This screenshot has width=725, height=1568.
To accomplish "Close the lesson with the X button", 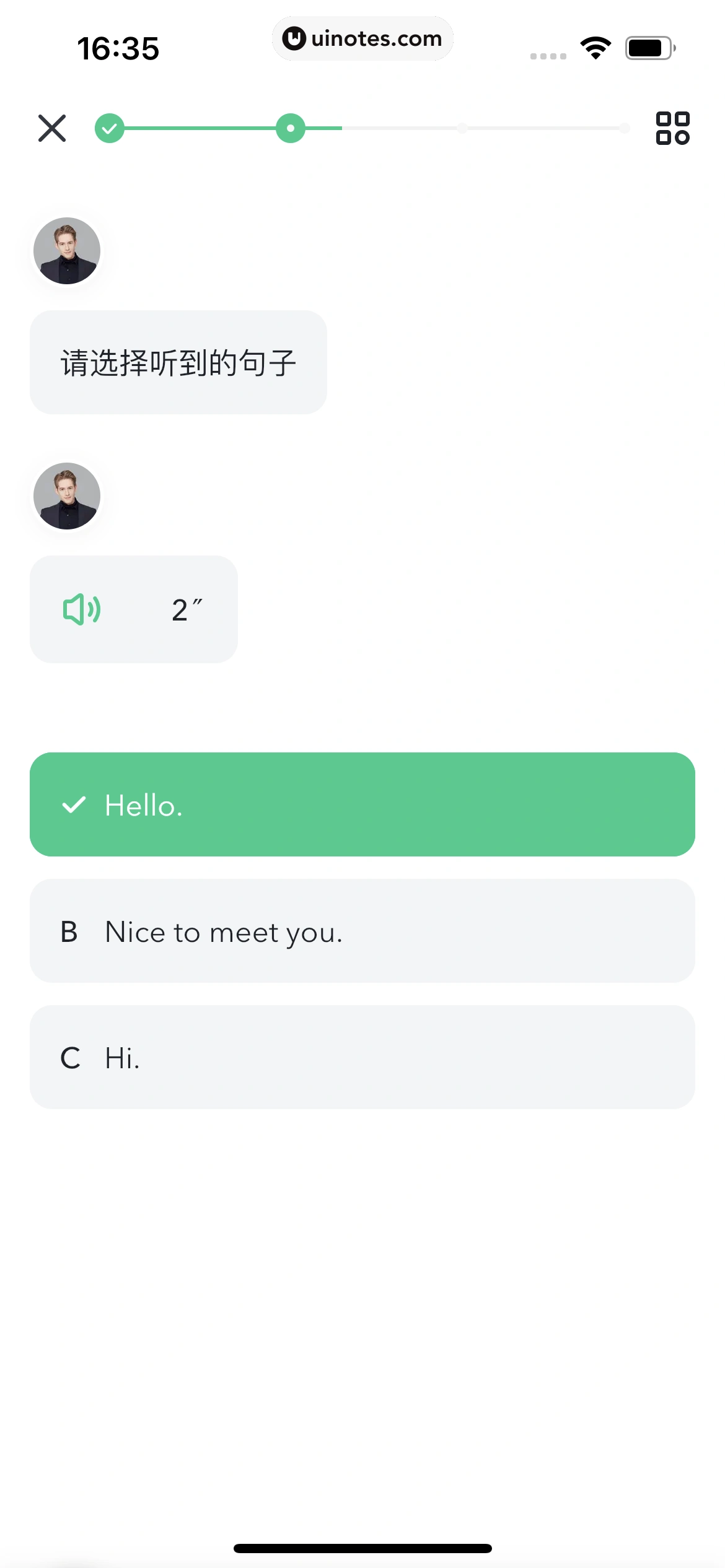I will tap(51, 128).
